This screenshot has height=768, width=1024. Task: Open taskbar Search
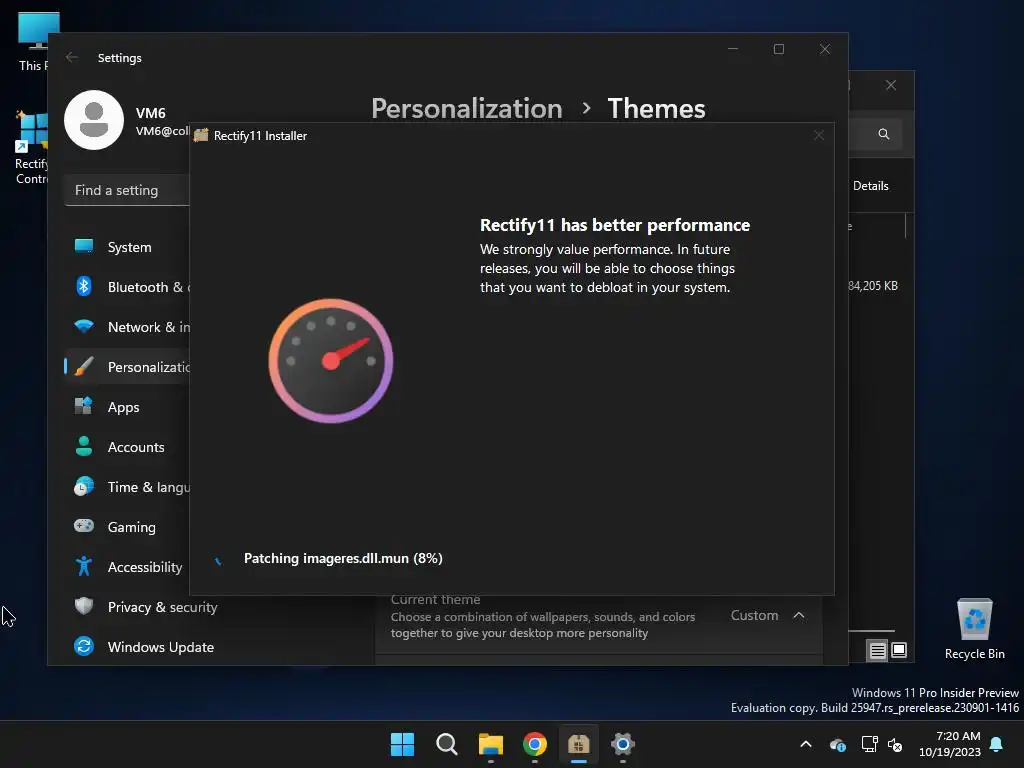click(x=447, y=744)
